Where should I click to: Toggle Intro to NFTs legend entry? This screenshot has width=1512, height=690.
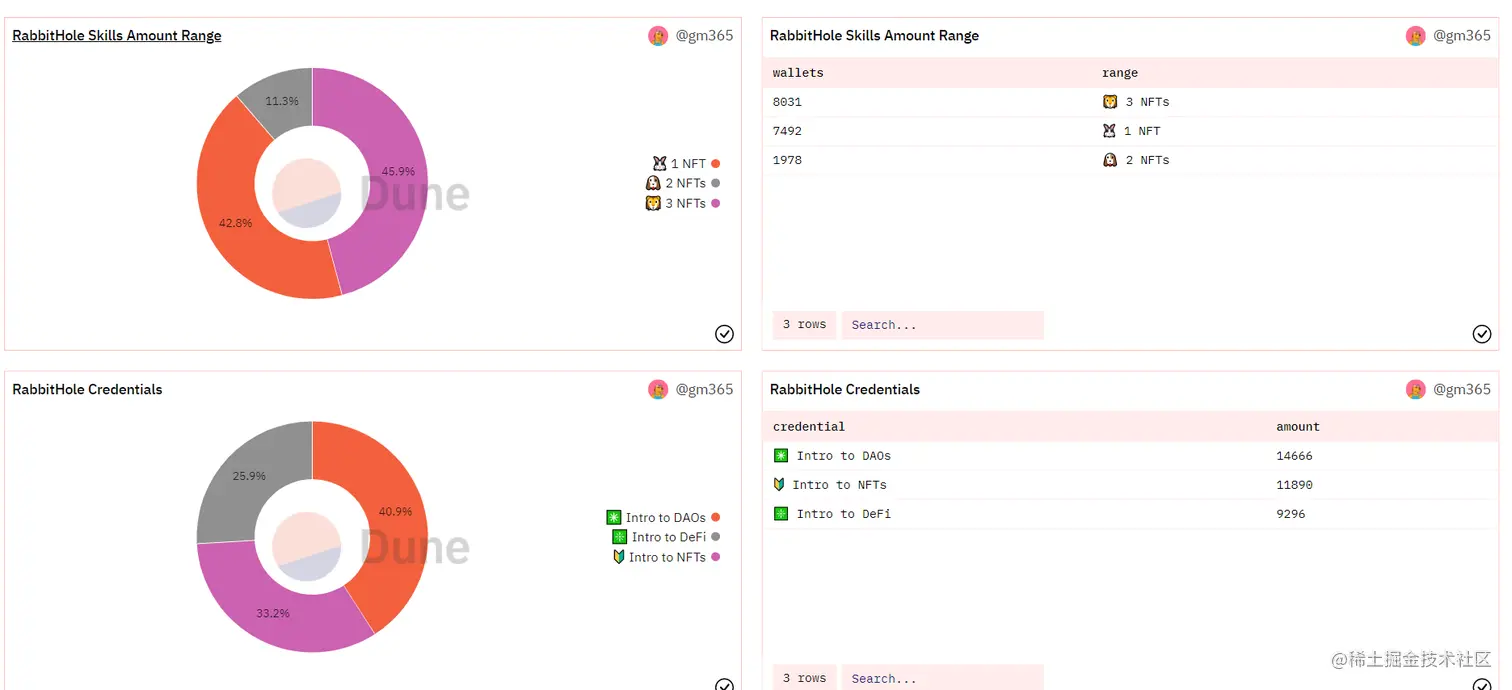pyautogui.click(x=666, y=557)
